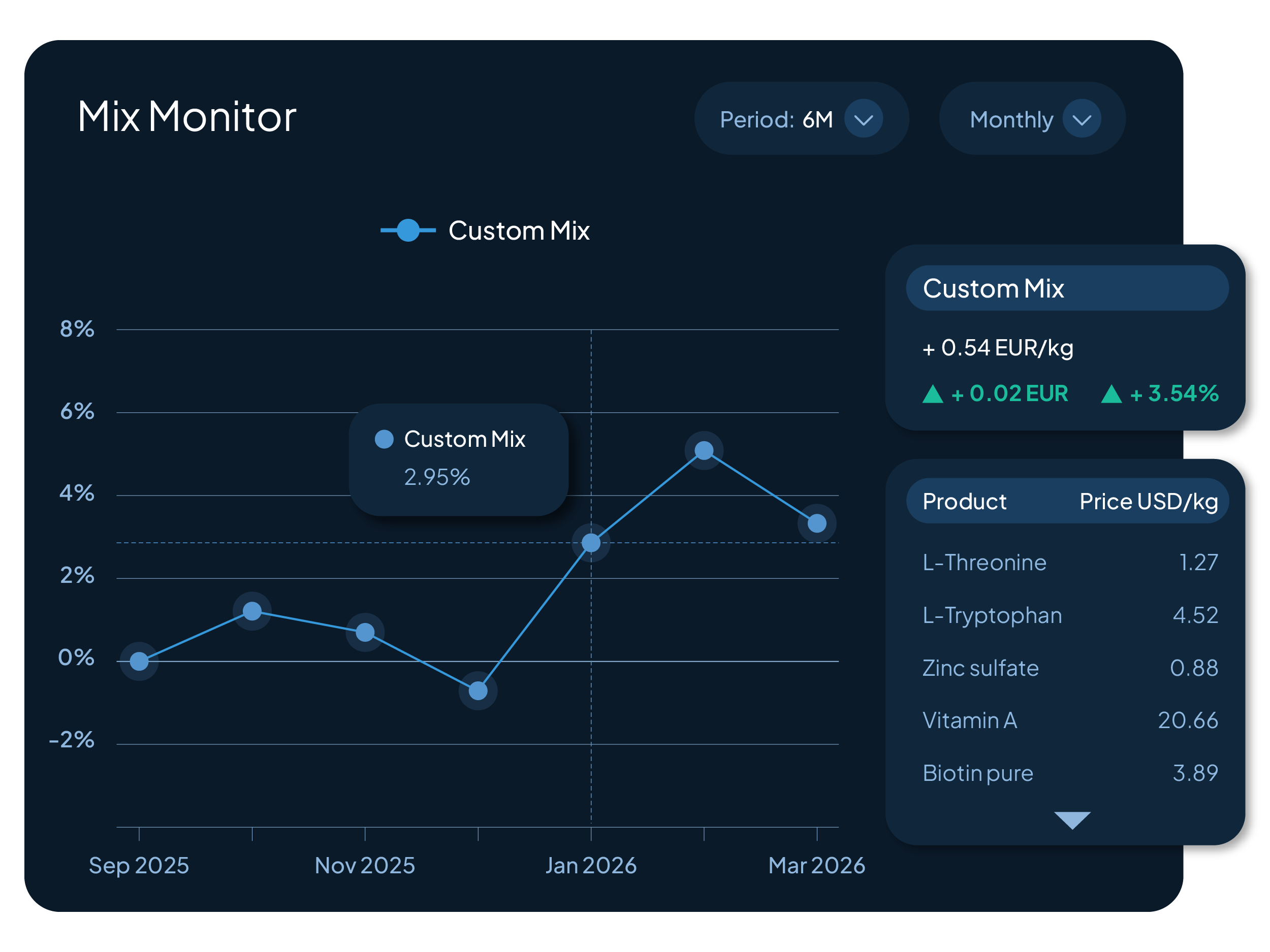The width and height of the screenshot is (1270, 952).
Task: Select the Biotin pure row
Action: pyautogui.click(x=977, y=773)
